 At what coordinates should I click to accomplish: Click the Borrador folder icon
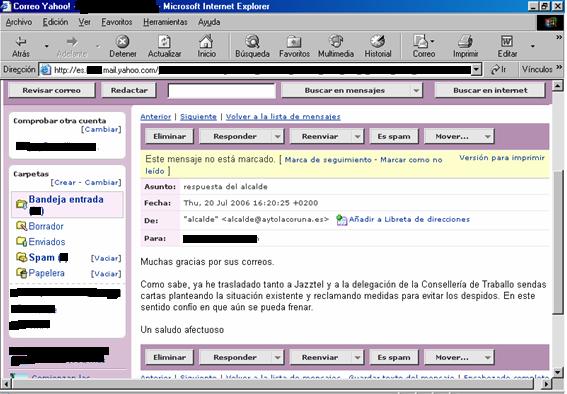21,226
